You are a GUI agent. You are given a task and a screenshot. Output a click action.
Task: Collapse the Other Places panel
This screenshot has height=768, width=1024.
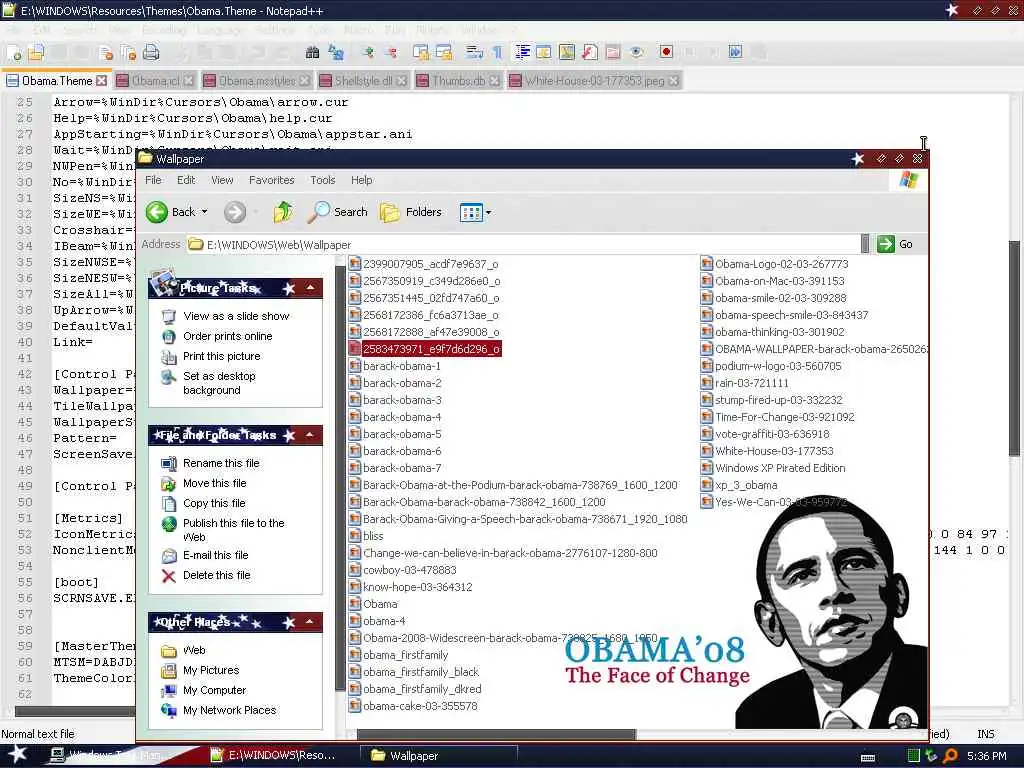(311, 622)
